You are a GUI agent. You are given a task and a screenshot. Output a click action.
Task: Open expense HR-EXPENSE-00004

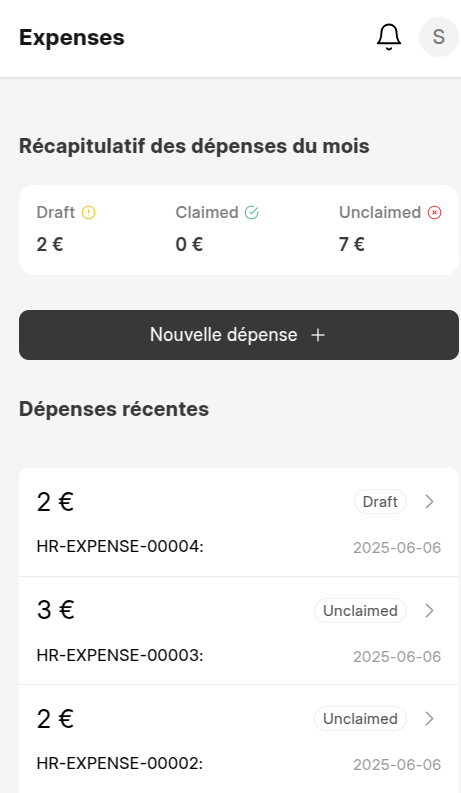click(x=239, y=522)
